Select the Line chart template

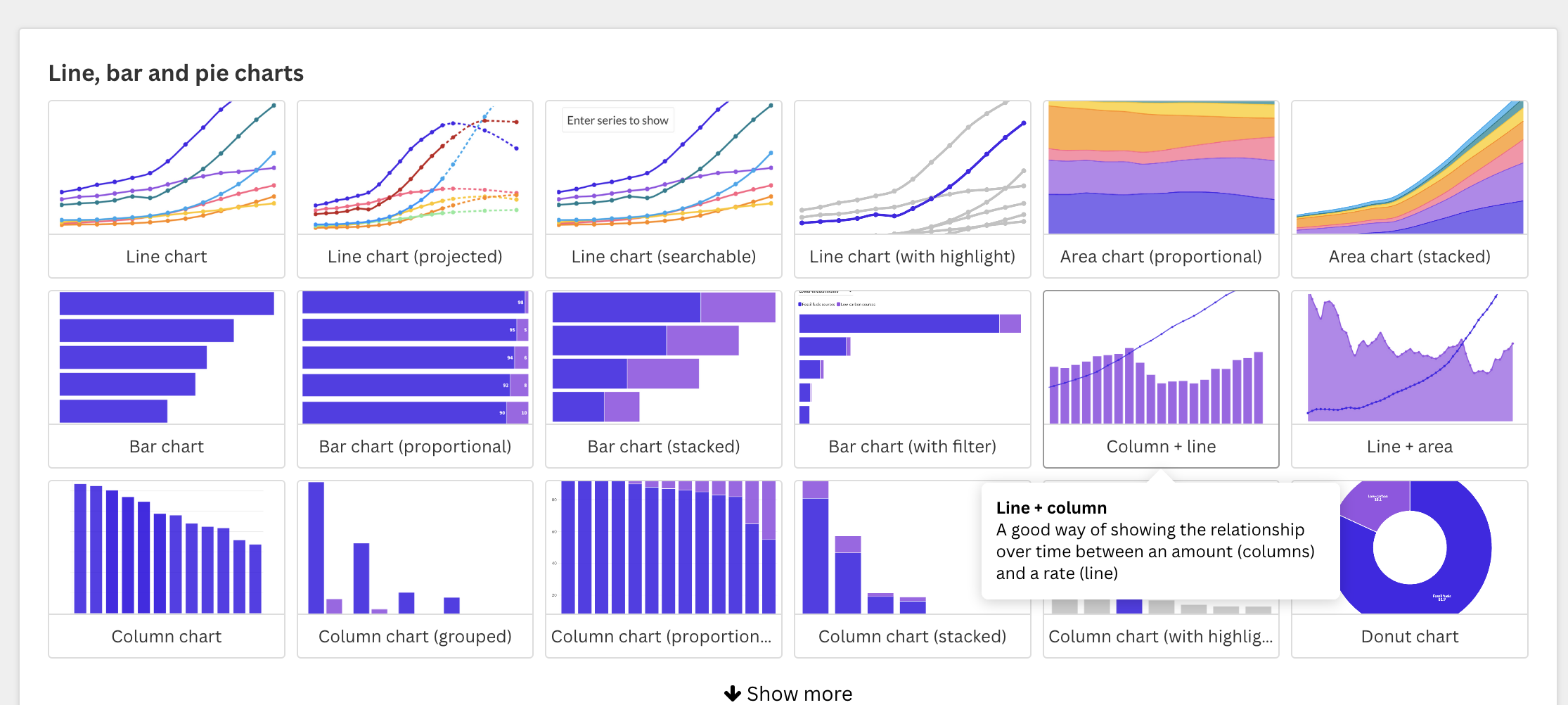pos(167,189)
